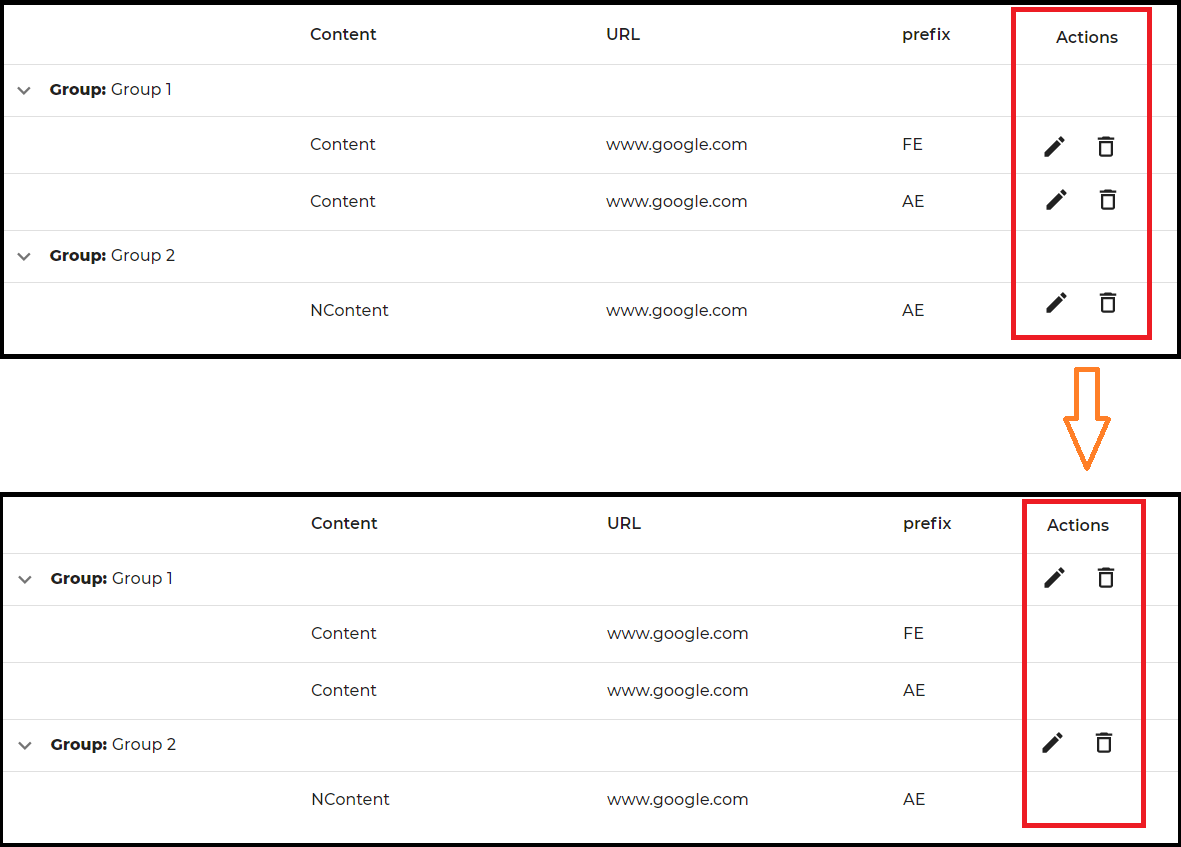Click the trash icon on Group 2 row

point(1104,743)
